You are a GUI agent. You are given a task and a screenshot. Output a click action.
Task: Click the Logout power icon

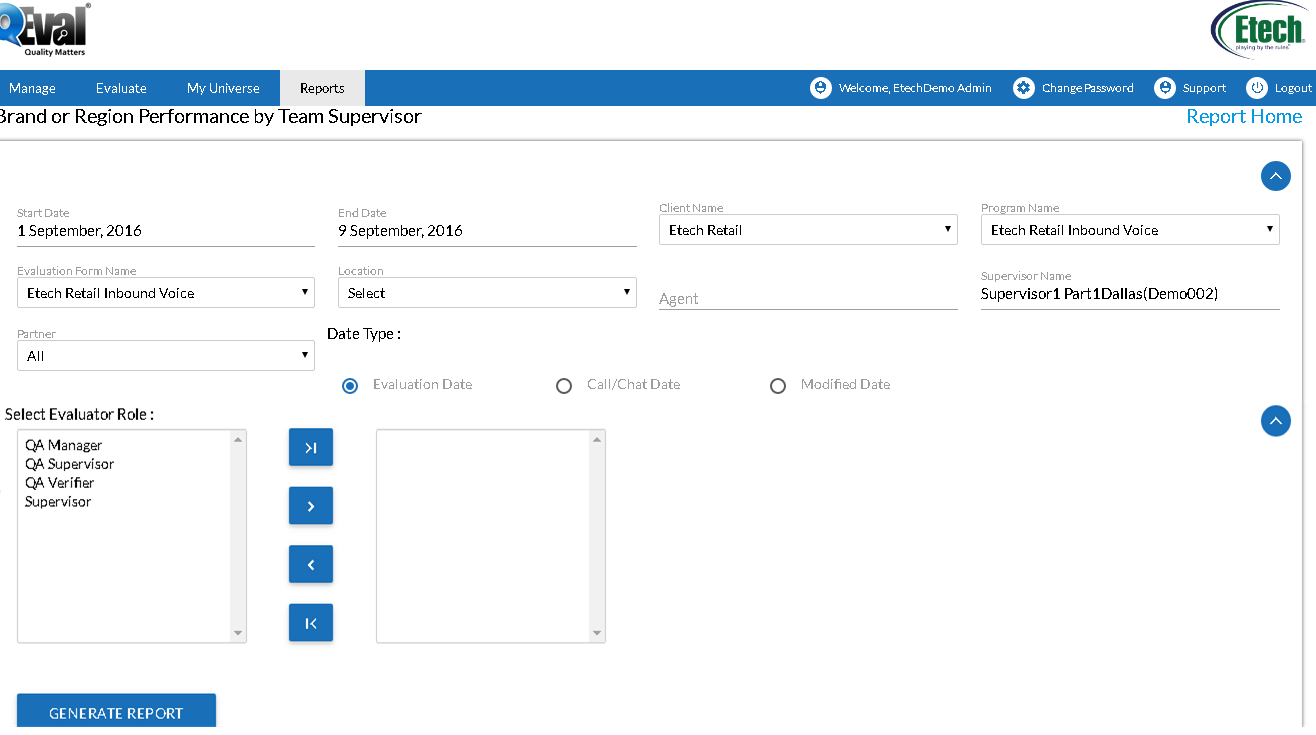1257,88
